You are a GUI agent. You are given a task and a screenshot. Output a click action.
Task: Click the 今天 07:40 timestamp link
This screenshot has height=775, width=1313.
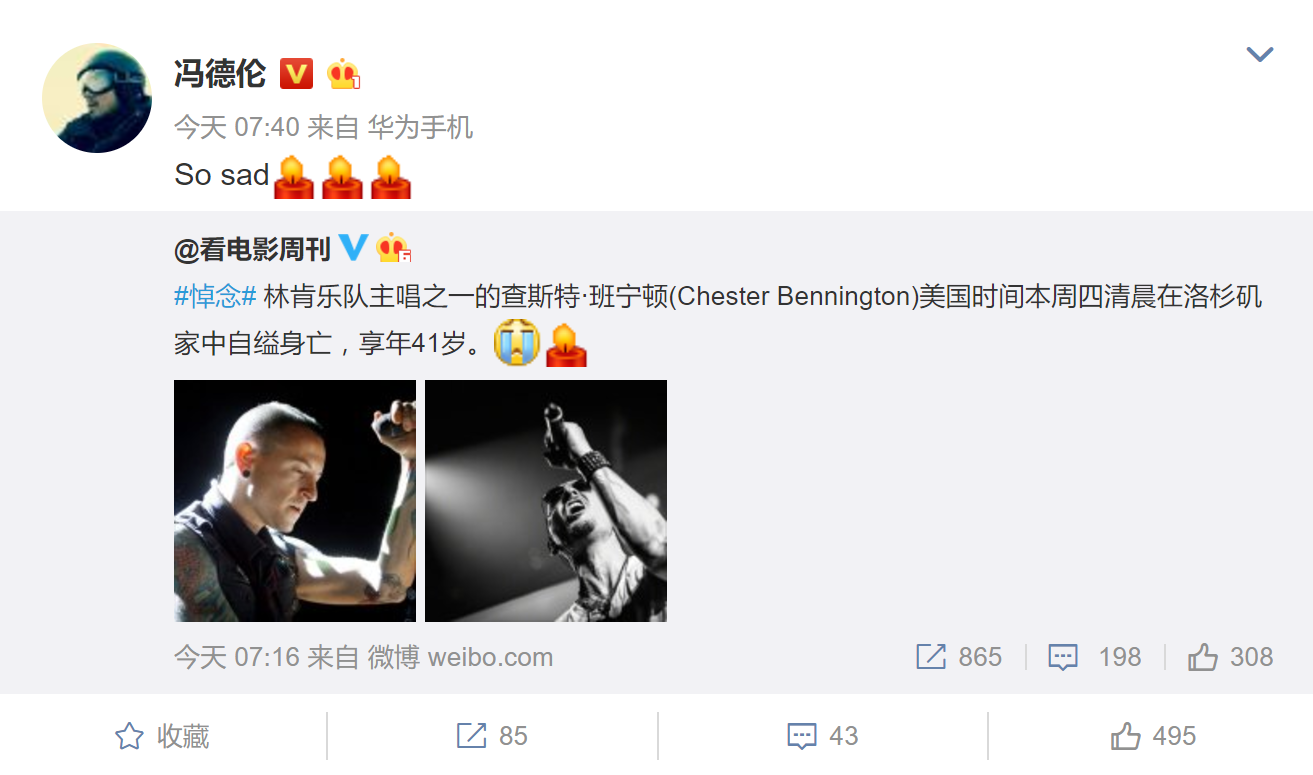(237, 127)
